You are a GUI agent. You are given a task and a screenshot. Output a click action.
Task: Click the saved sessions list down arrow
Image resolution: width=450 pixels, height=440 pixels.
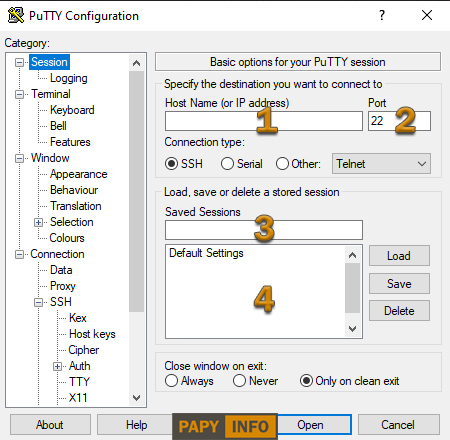(x=352, y=329)
